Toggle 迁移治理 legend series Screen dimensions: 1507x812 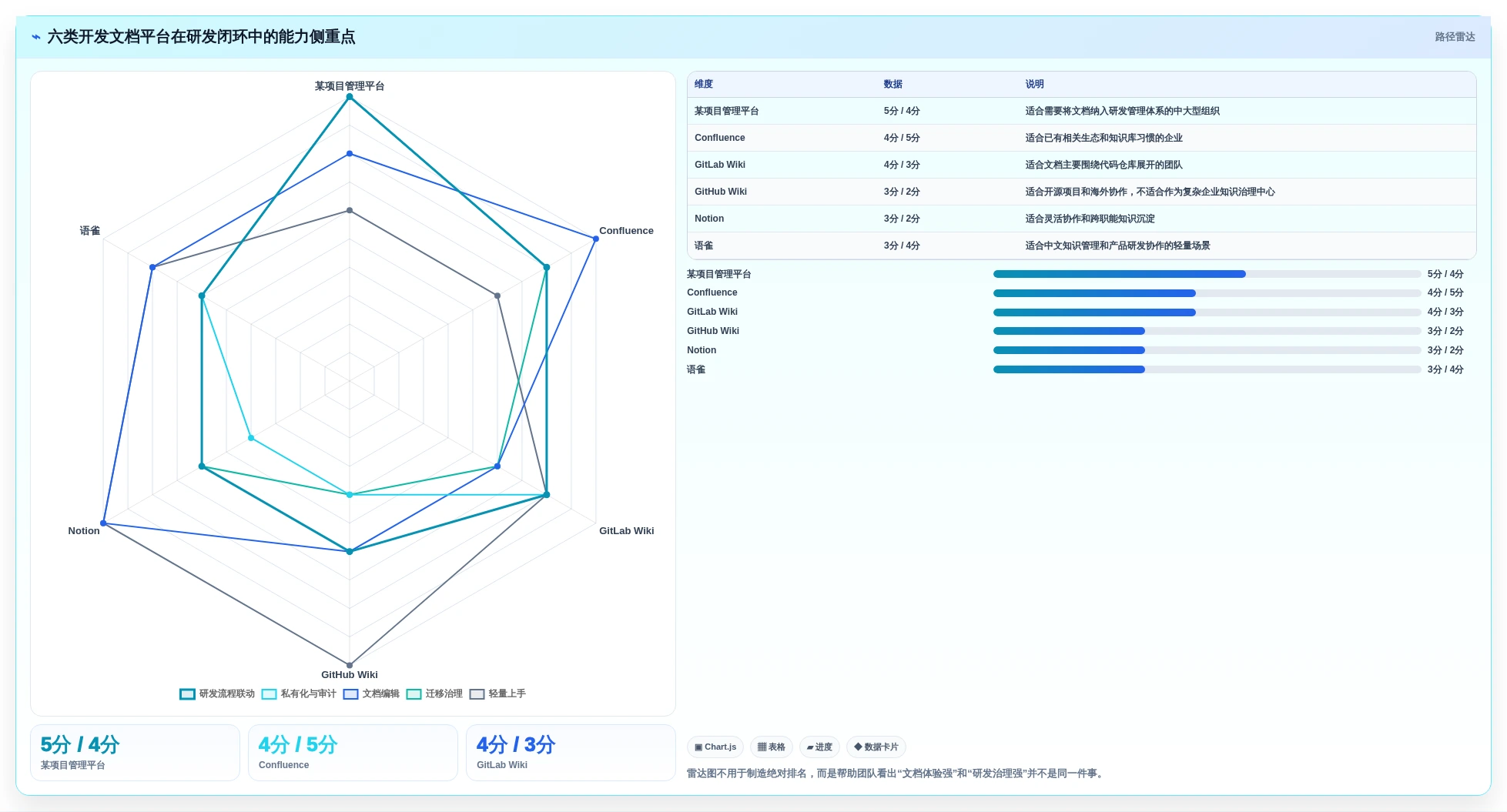(434, 693)
